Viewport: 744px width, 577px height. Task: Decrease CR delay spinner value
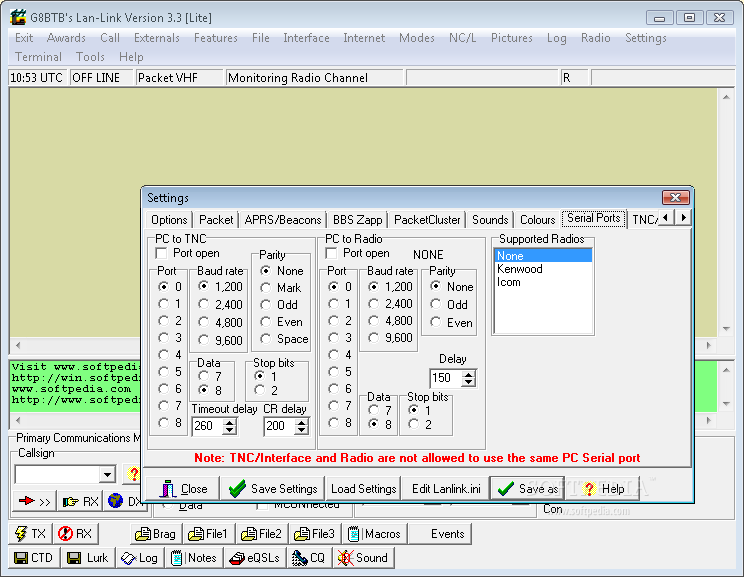pos(302,430)
